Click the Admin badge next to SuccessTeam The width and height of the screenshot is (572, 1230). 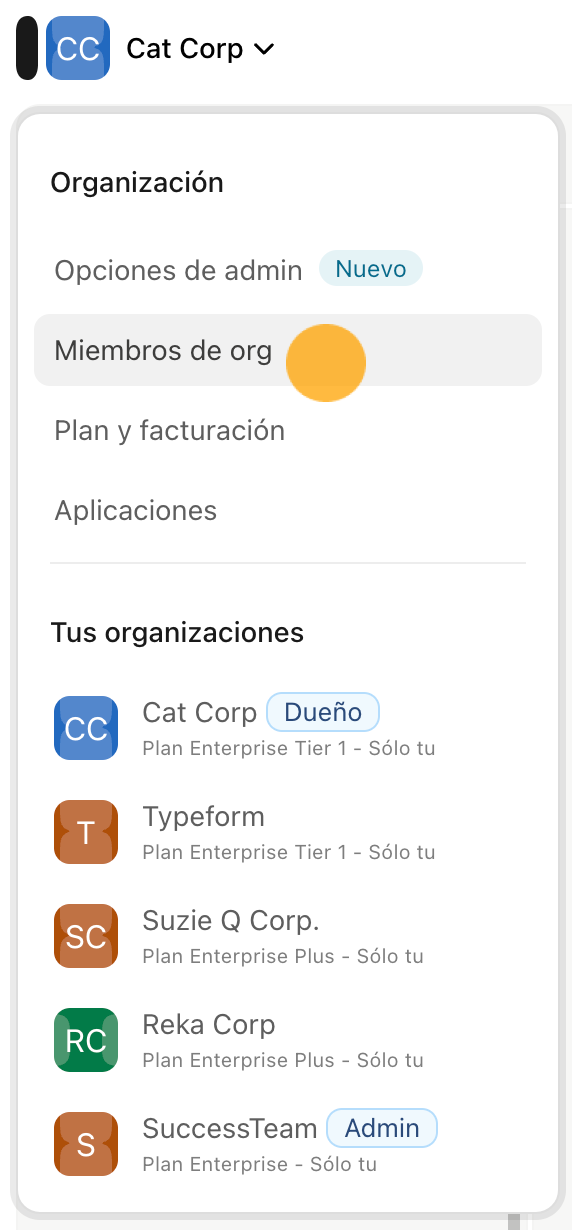(382, 1128)
